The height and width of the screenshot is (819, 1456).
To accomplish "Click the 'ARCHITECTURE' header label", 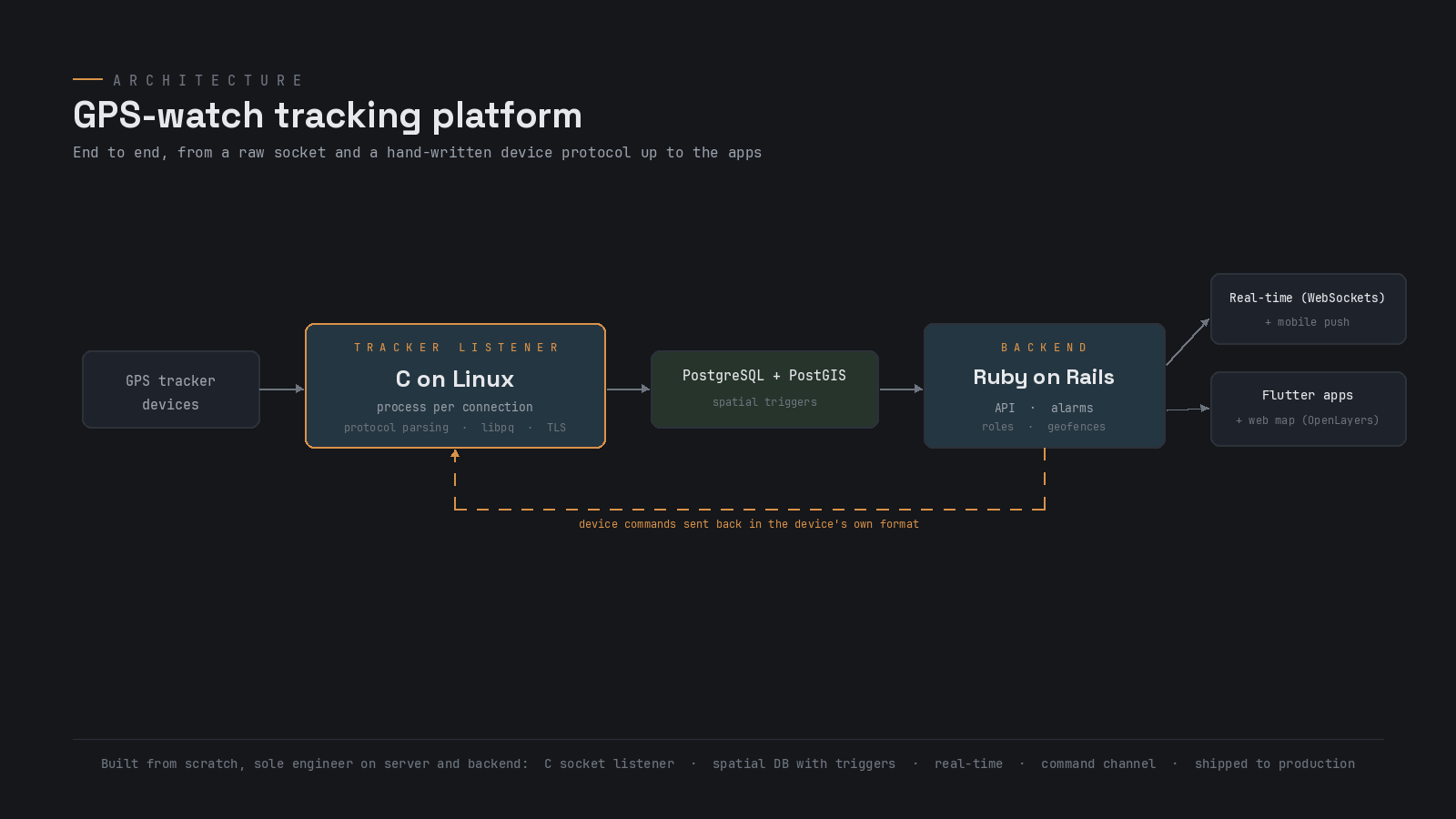I will click(x=207, y=80).
